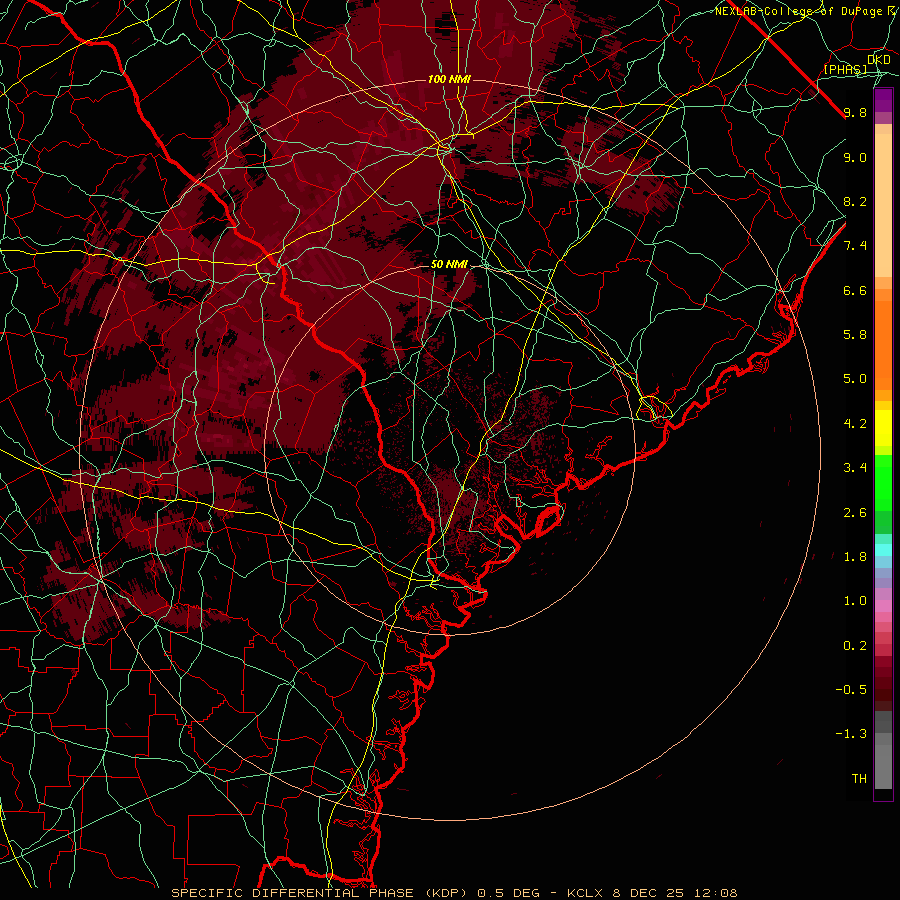Click the 100 NMI range ring label

coord(449,79)
